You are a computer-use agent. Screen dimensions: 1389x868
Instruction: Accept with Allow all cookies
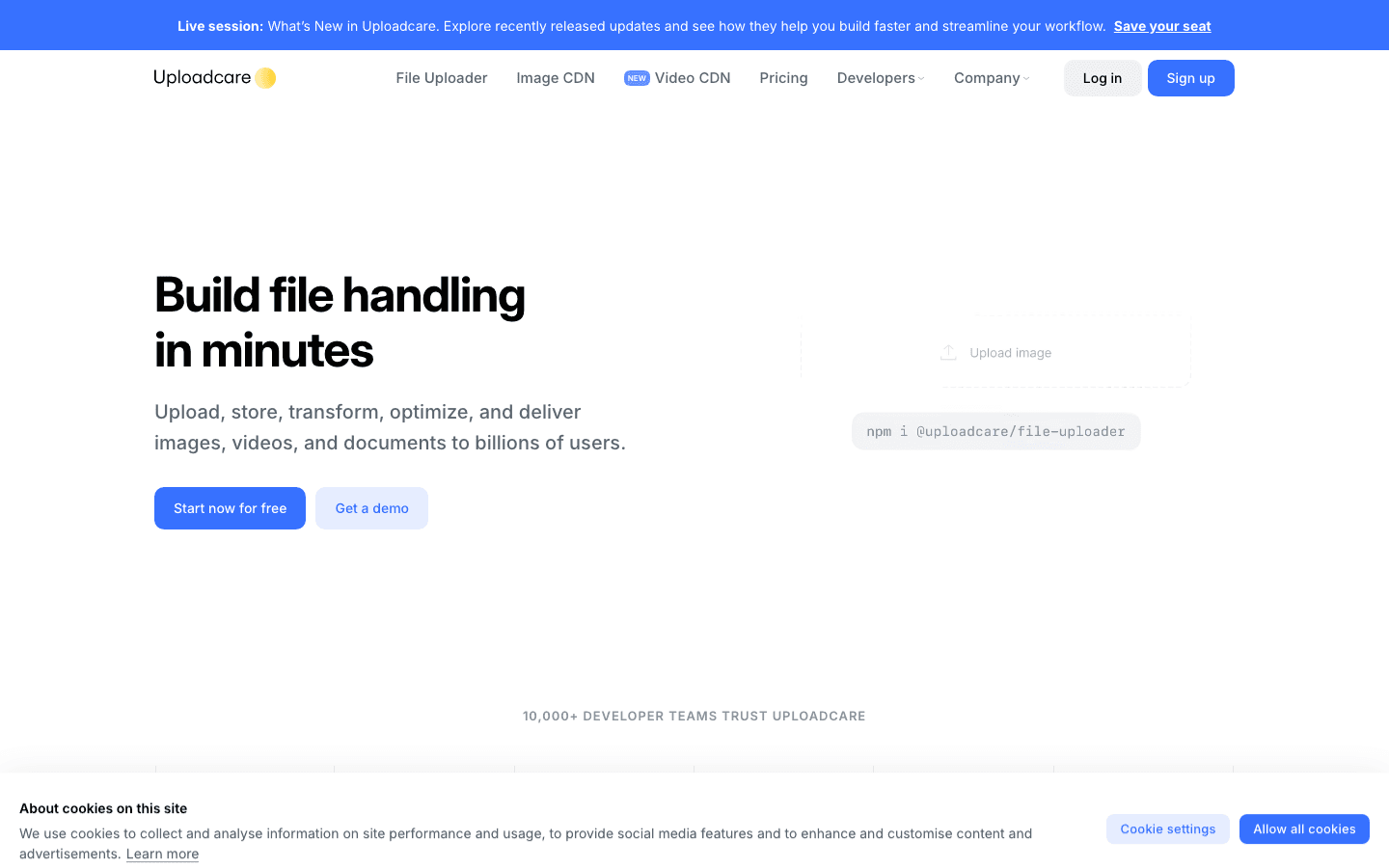coord(1304,829)
